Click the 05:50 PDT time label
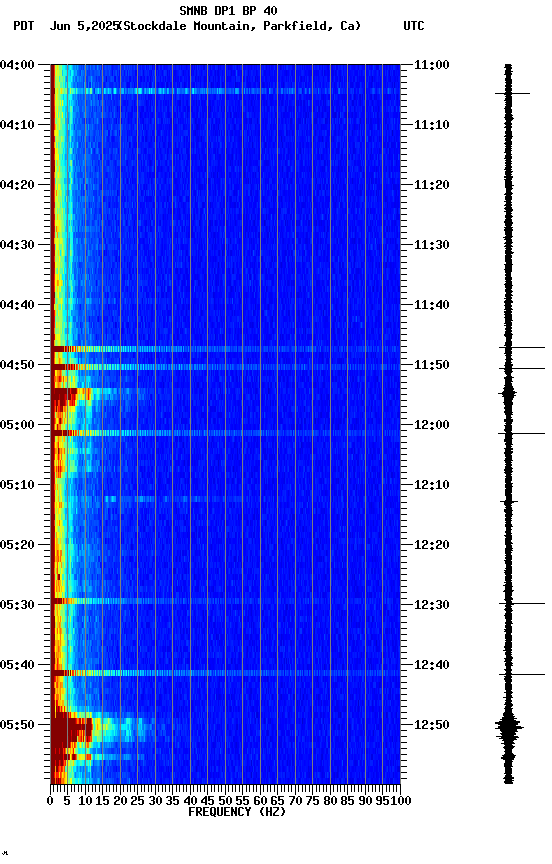552x864 pixels. tap(17, 725)
